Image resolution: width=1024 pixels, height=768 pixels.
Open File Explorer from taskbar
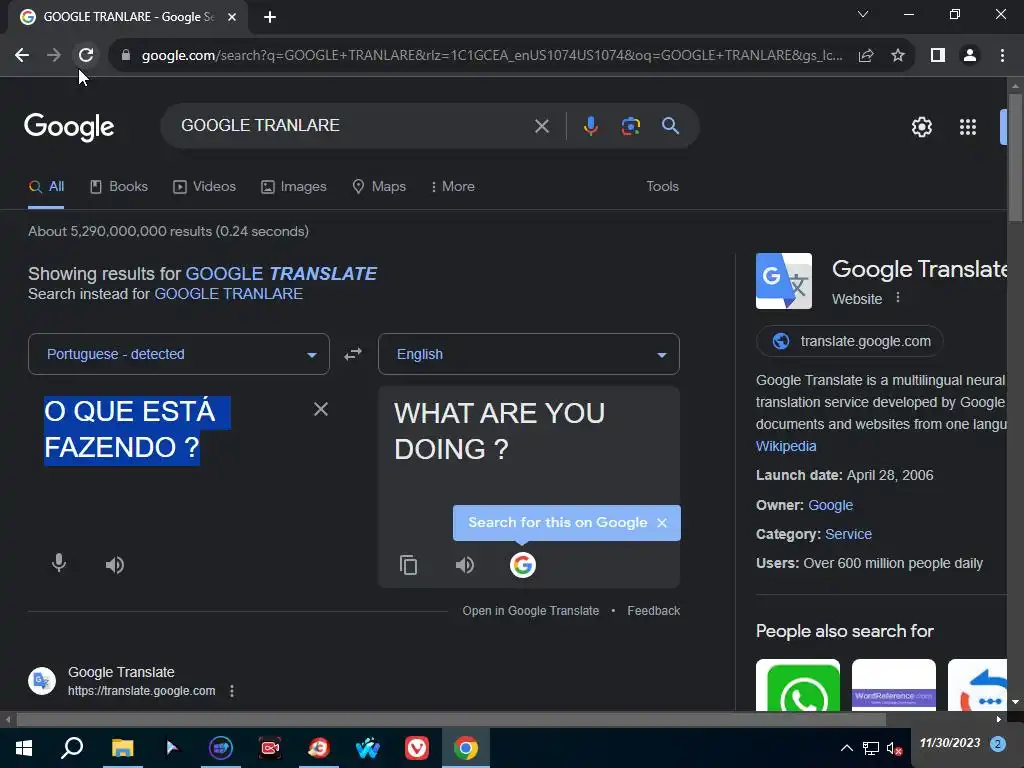(x=122, y=748)
